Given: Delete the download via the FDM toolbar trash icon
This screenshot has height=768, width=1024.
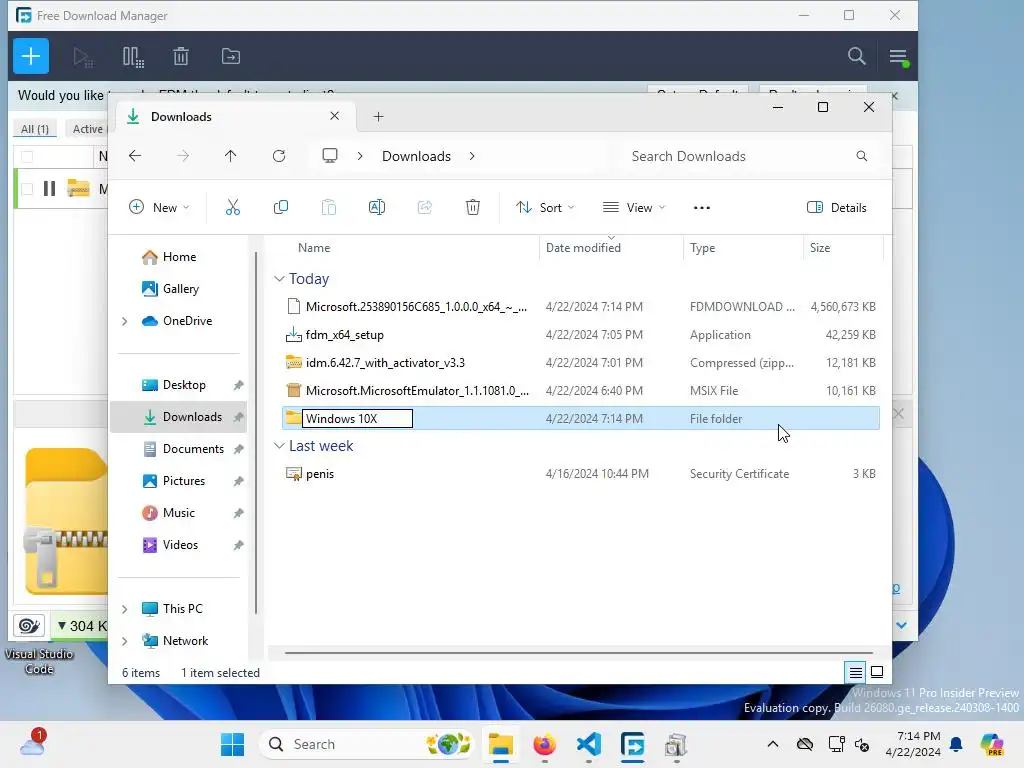Looking at the screenshot, I should [x=181, y=57].
